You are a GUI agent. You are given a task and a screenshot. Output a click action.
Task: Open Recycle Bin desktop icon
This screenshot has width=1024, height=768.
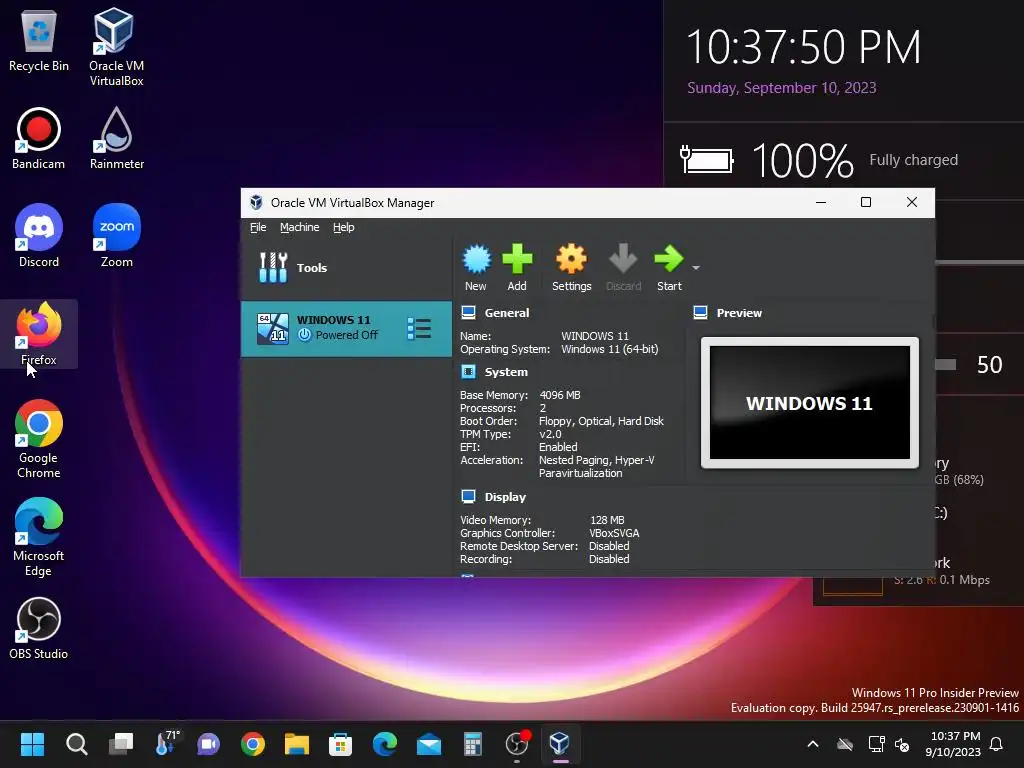[x=39, y=40]
